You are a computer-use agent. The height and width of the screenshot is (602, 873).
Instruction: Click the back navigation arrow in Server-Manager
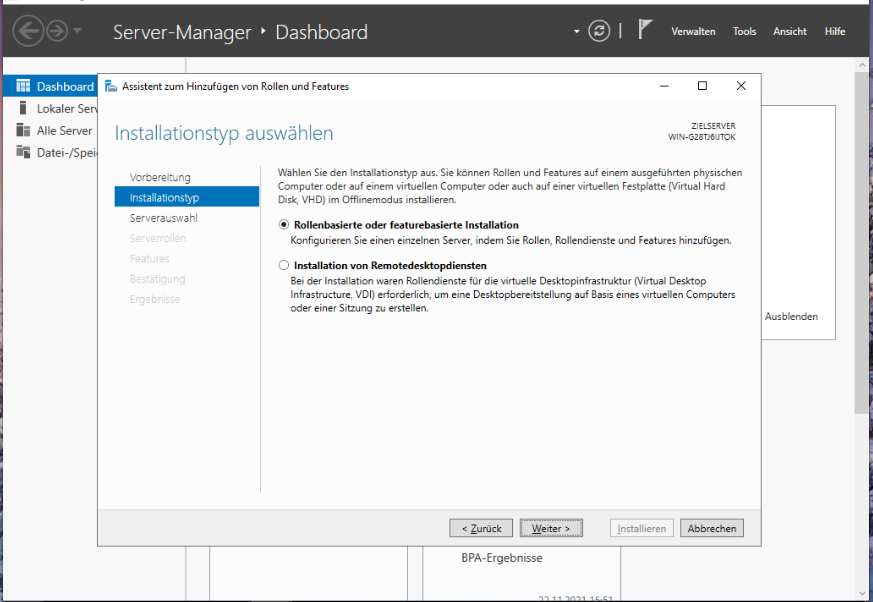pyautogui.click(x=28, y=31)
